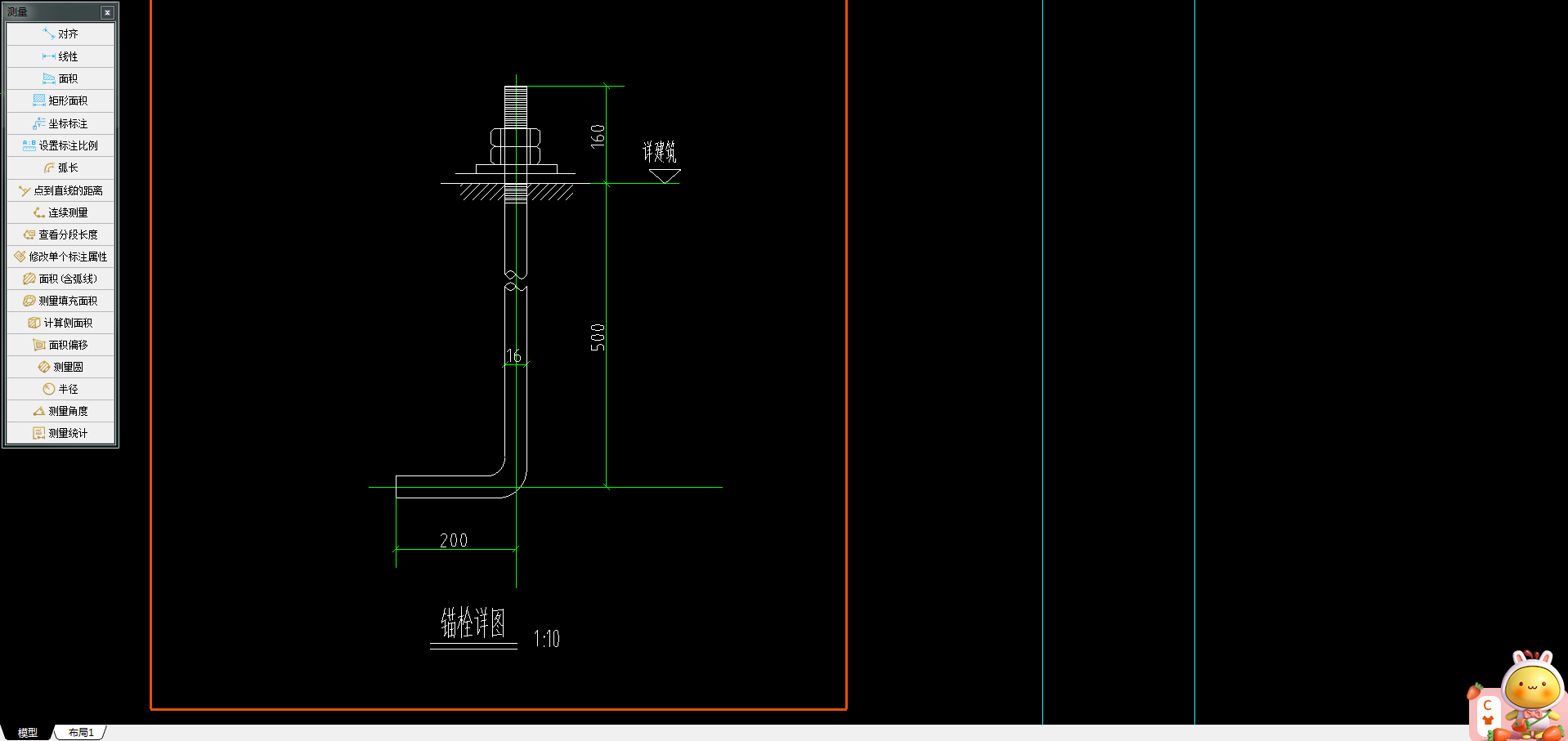Open 测量统计 measurement statistics
The height and width of the screenshot is (741, 1568).
click(x=60, y=433)
